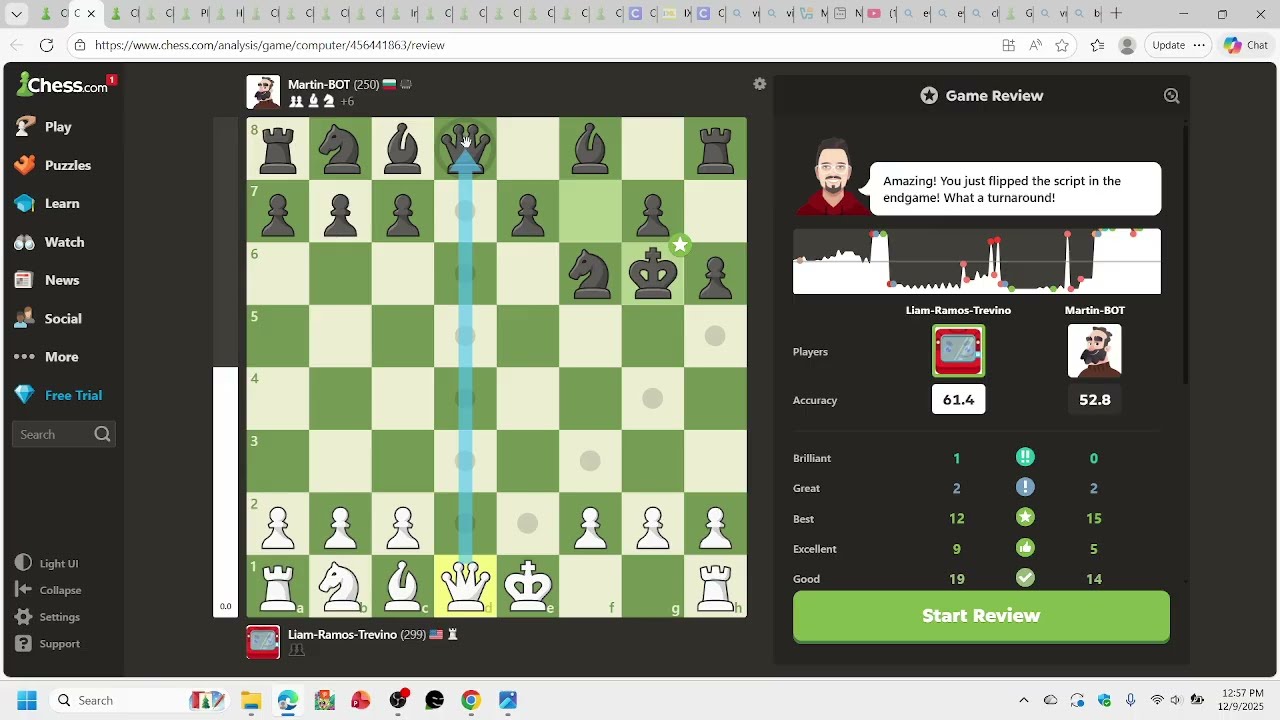
Task: Open board settings gear icon
Action: coord(760,84)
